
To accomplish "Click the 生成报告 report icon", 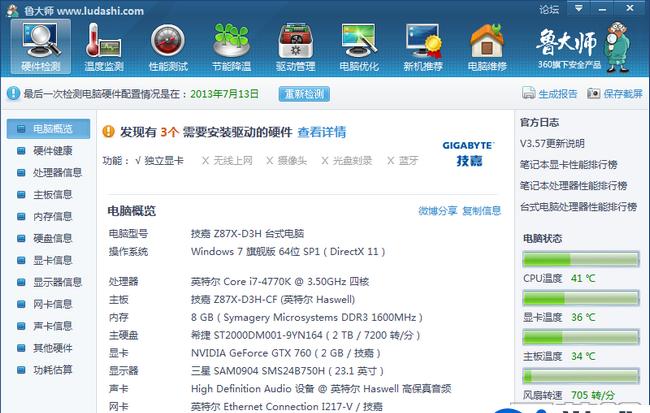I will (529, 93).
